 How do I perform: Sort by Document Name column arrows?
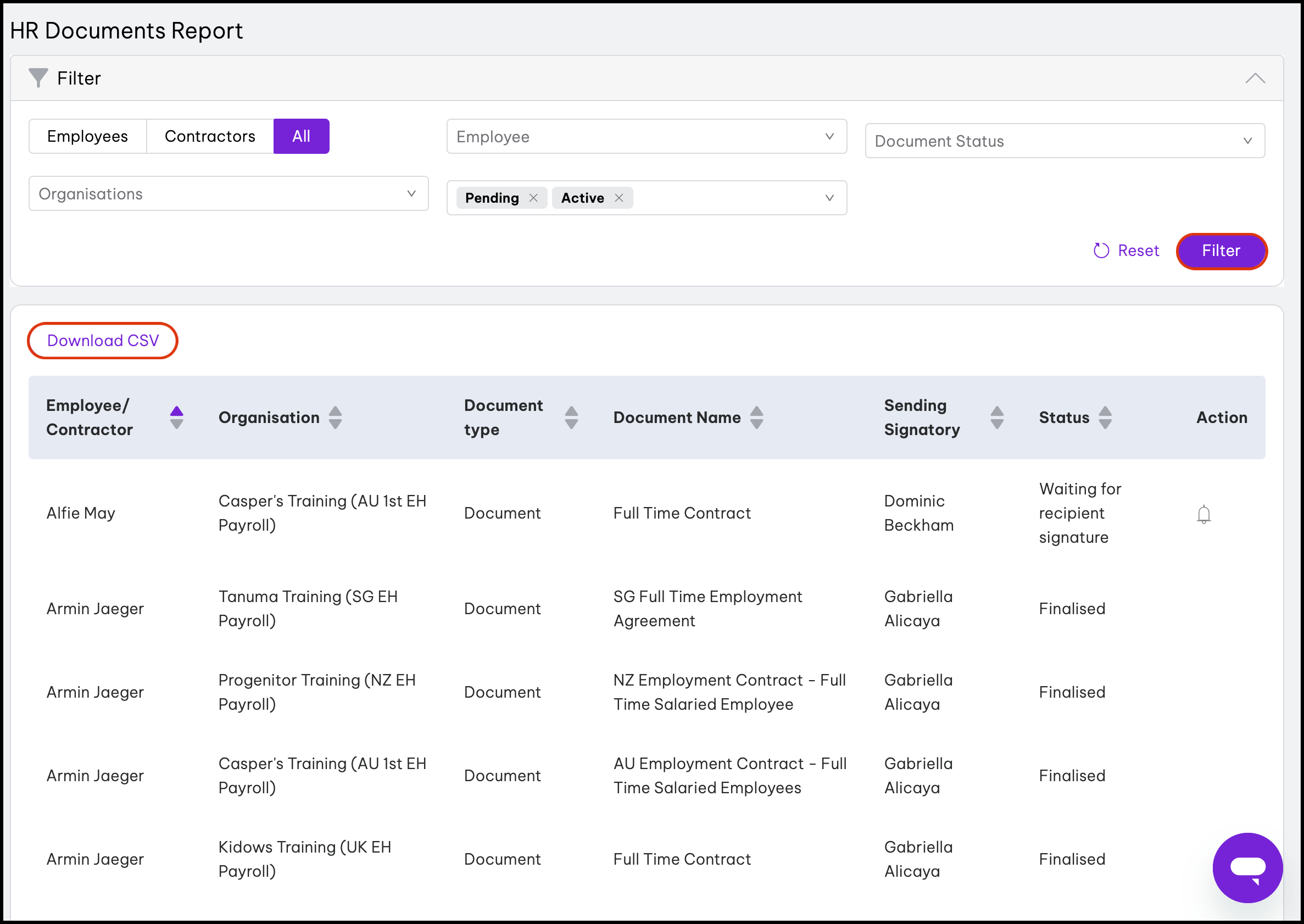[756, 417]
